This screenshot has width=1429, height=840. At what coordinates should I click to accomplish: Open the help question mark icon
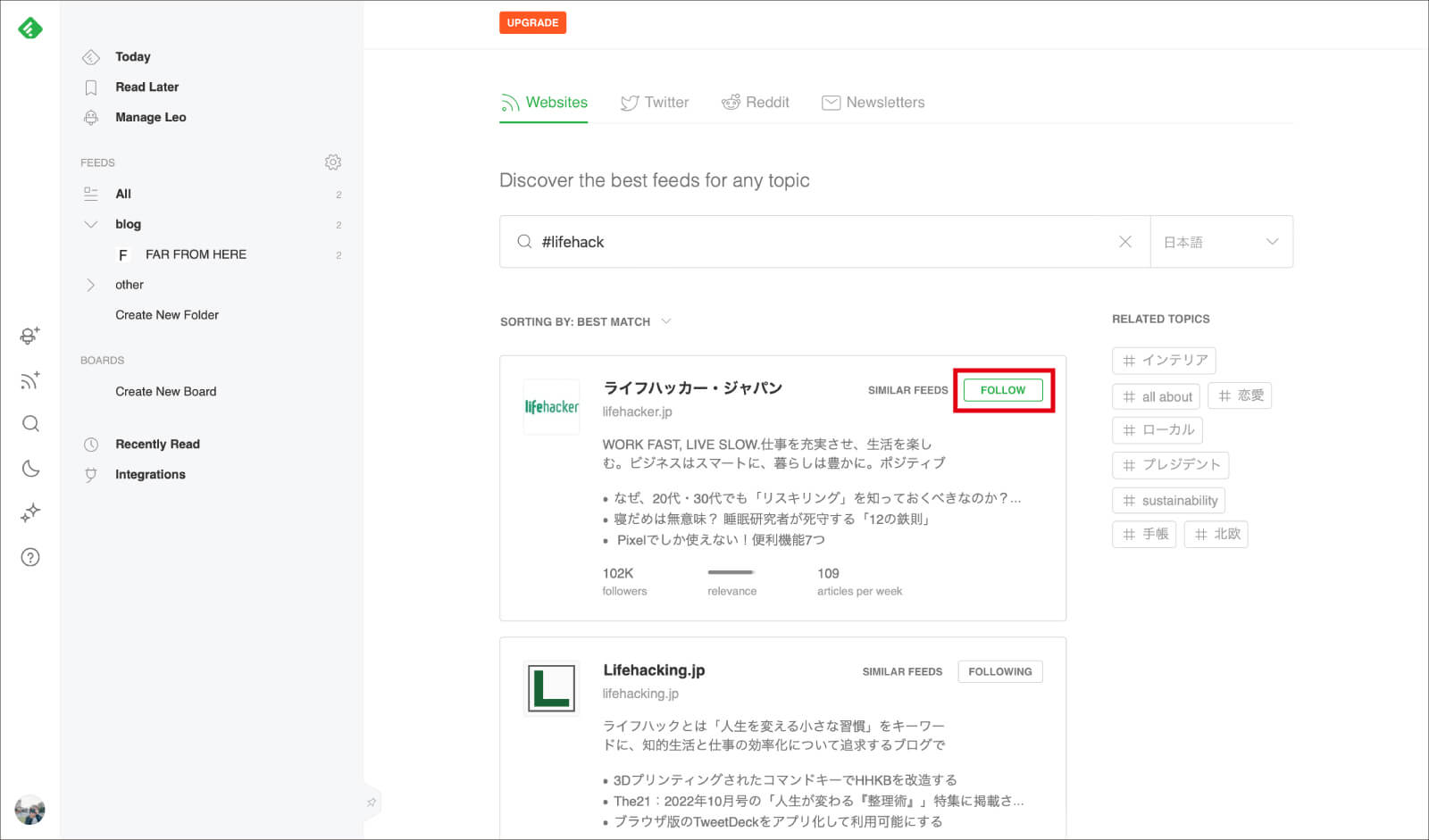30,557
